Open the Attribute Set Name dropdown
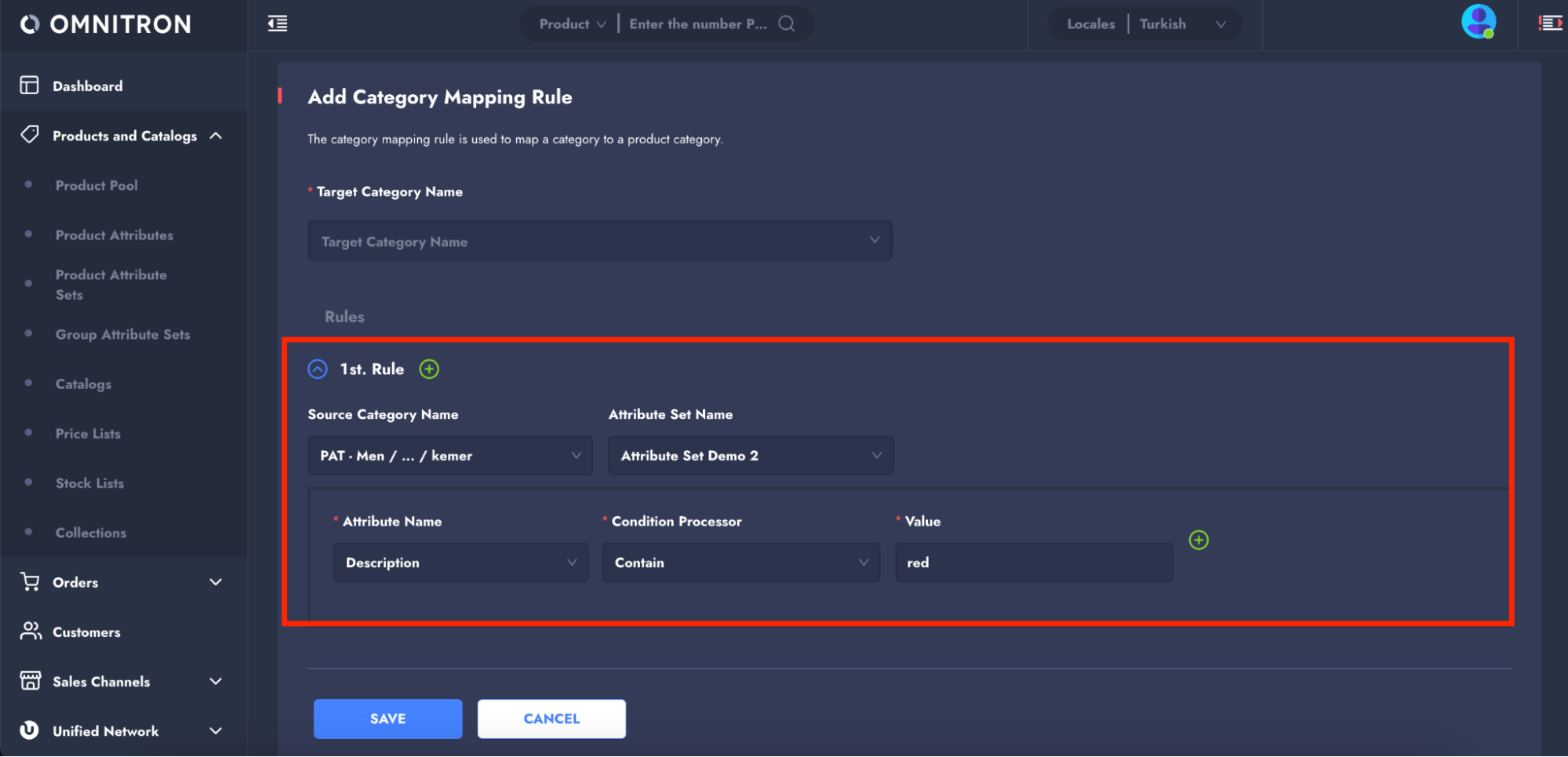This screenshot has height=757, width=1568. pos(750,456)
